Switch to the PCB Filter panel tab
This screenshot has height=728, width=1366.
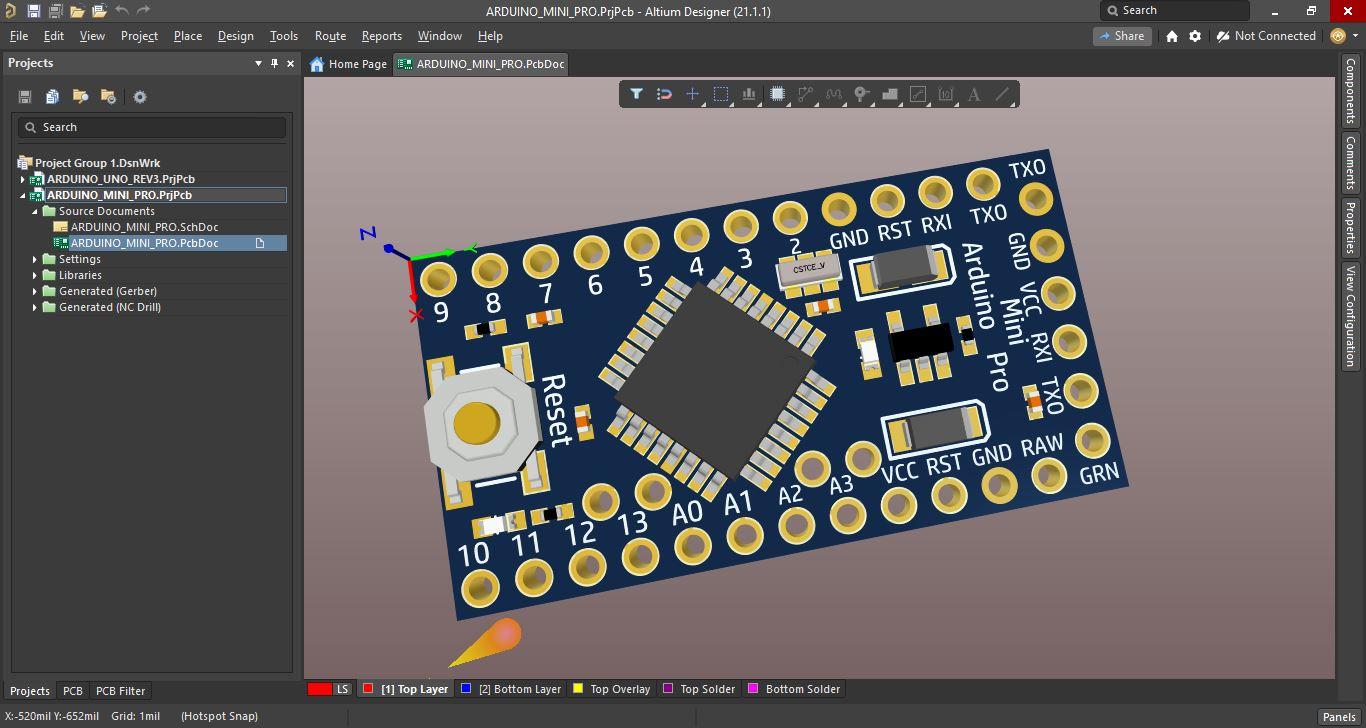coord(120,691)
